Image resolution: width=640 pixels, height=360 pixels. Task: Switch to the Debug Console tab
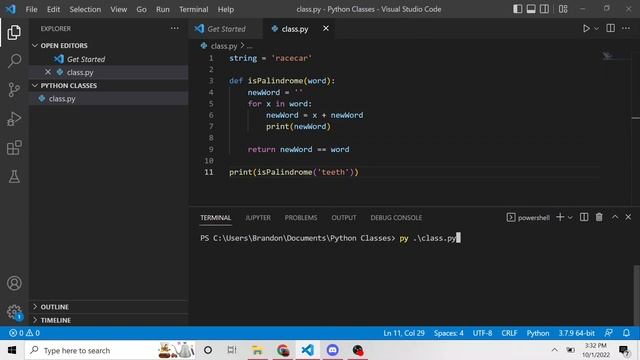coord(396,218)
